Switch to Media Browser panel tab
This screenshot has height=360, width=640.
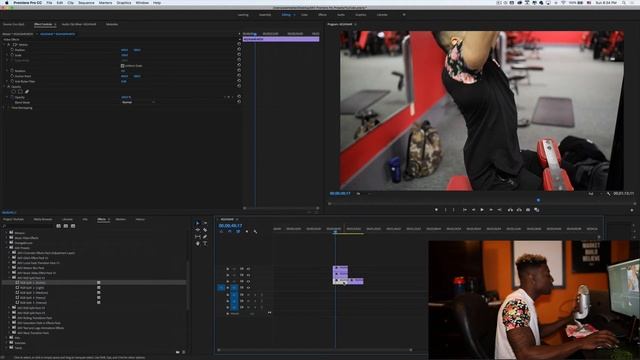point(43,219)
